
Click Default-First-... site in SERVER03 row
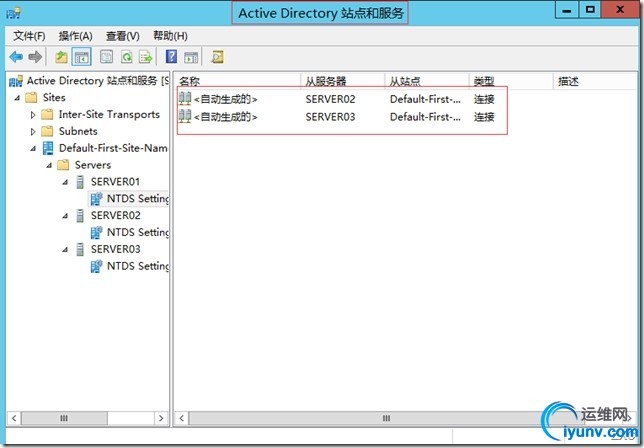click(425, 117)
